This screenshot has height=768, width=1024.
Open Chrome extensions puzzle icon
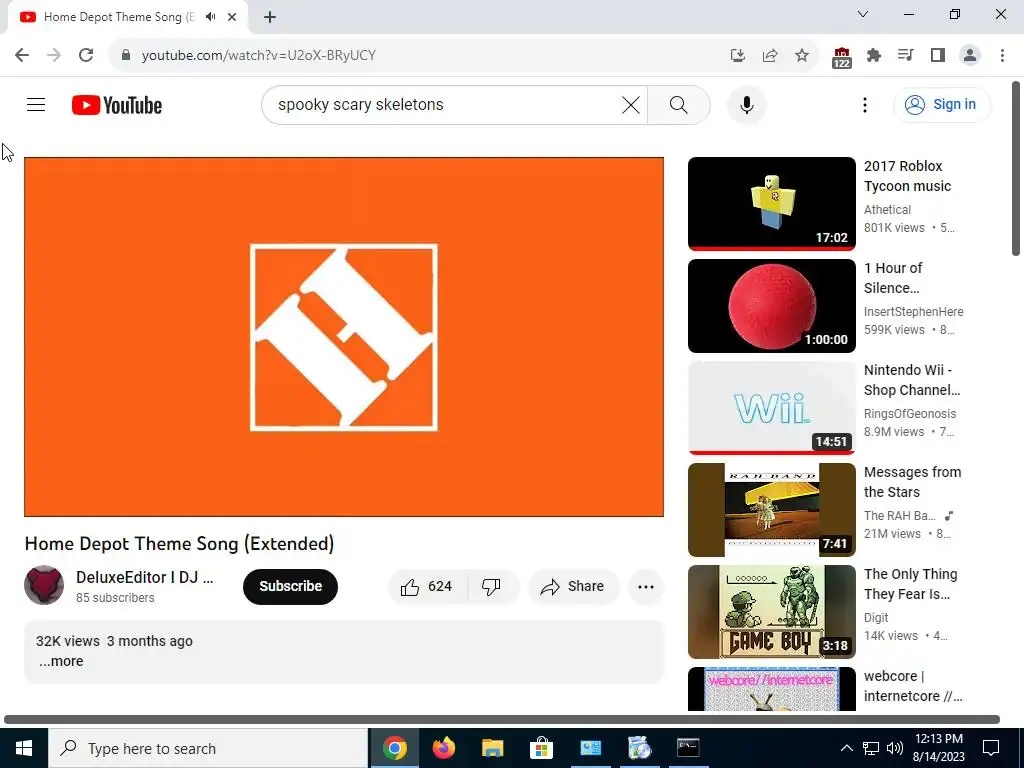[x=874, y=55]
